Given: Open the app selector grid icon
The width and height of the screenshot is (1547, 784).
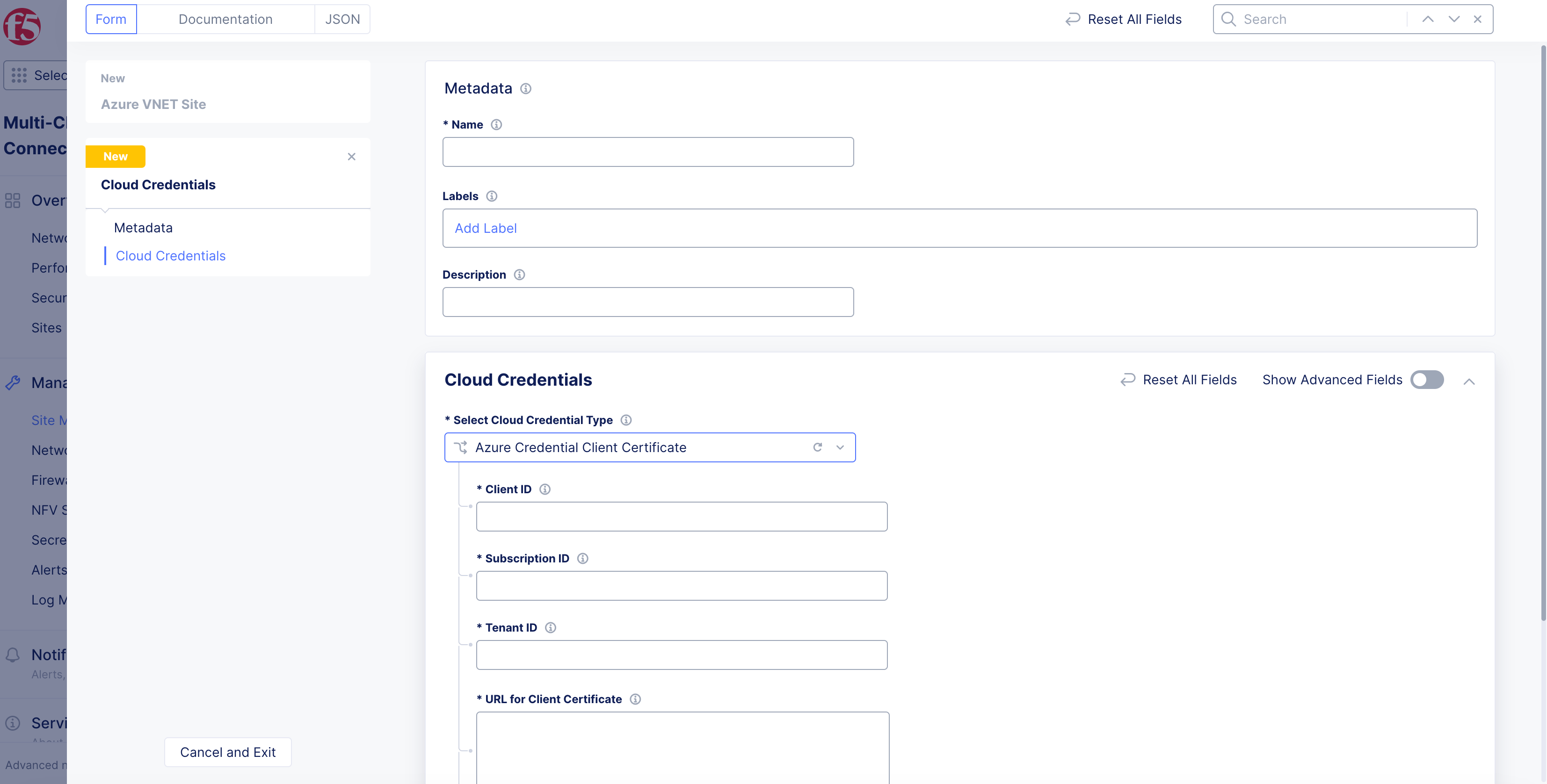Looking at the screenshot, I should click(19, 75).
